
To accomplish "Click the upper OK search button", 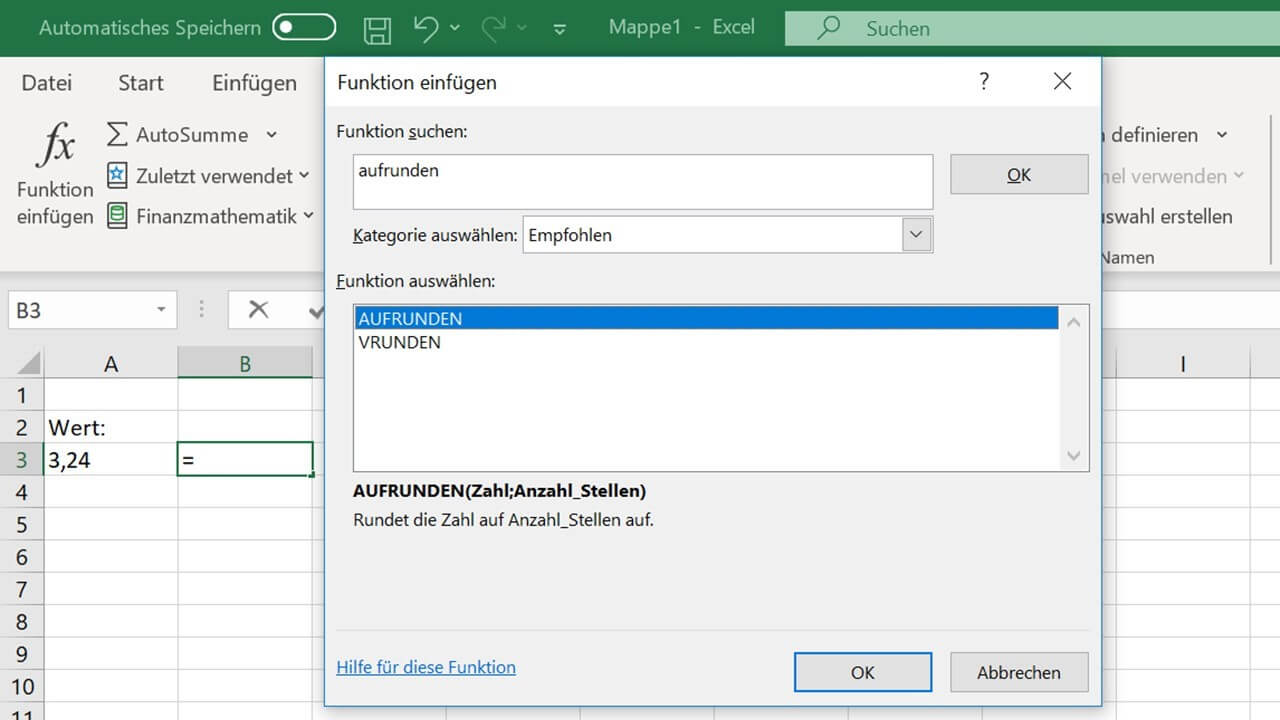I will (x=1019, y=174).
